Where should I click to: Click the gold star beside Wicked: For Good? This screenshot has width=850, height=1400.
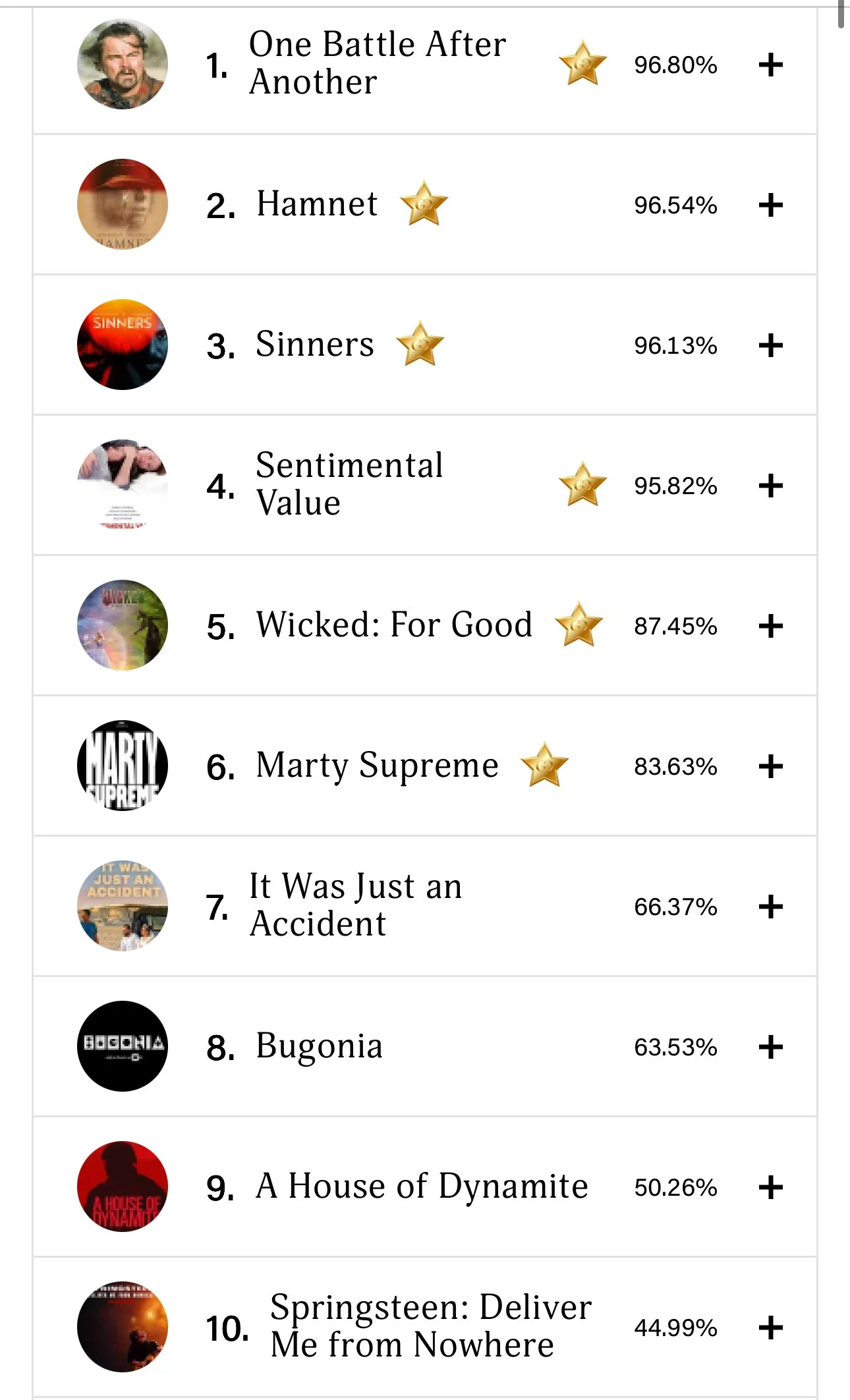coord(579,625)
